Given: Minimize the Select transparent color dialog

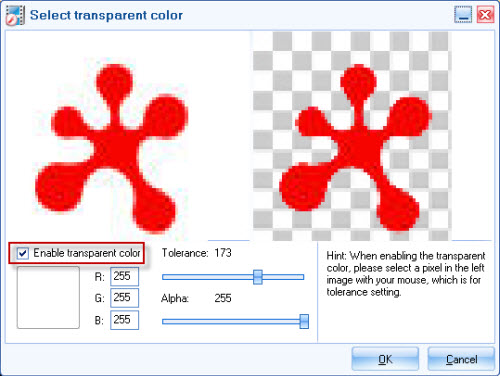Looking at the screenshot, I should click(x=463, y=15).
